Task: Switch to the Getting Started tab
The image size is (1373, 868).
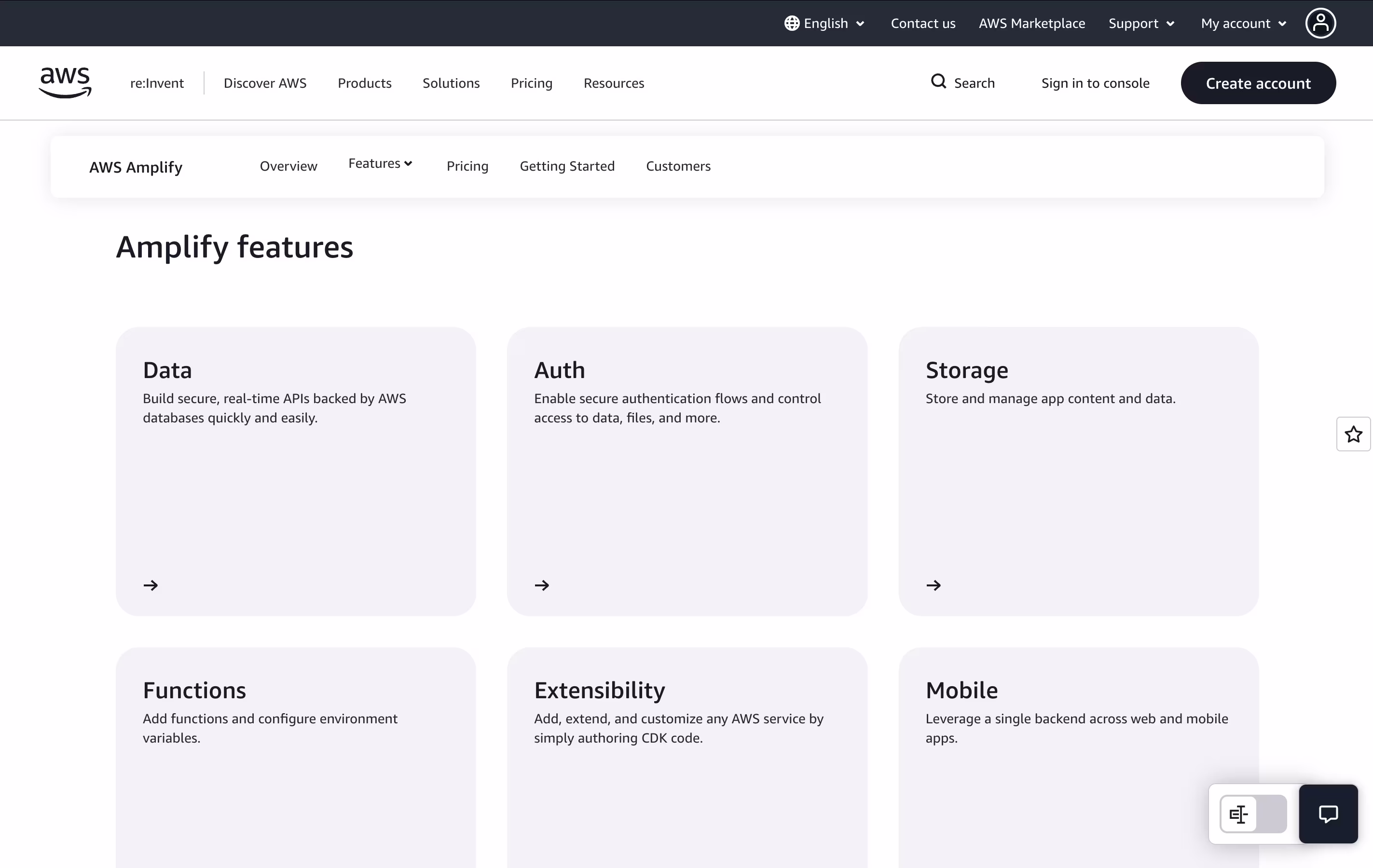Action: click(567, 166)
